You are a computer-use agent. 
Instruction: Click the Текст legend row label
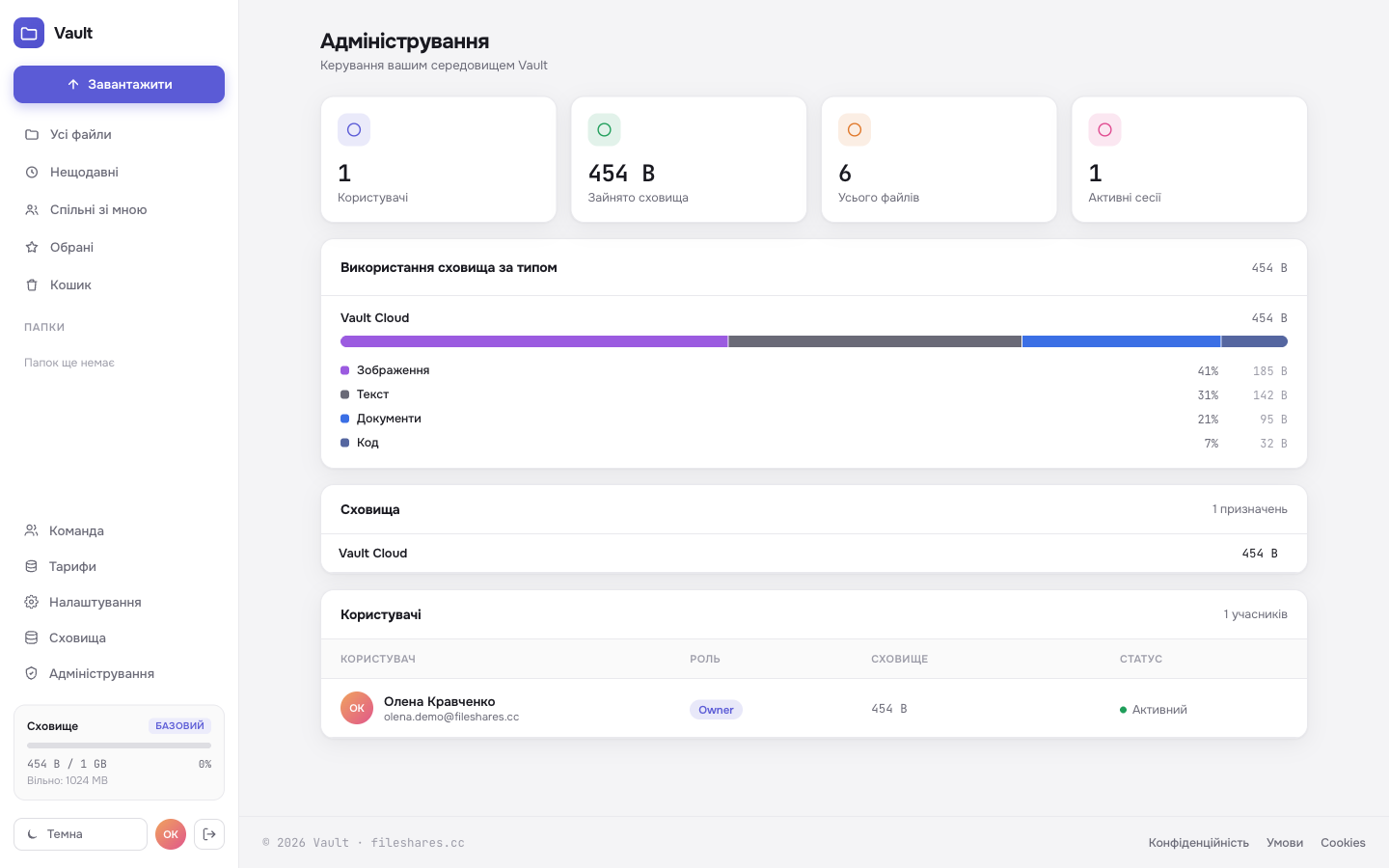tap(372, 394)
